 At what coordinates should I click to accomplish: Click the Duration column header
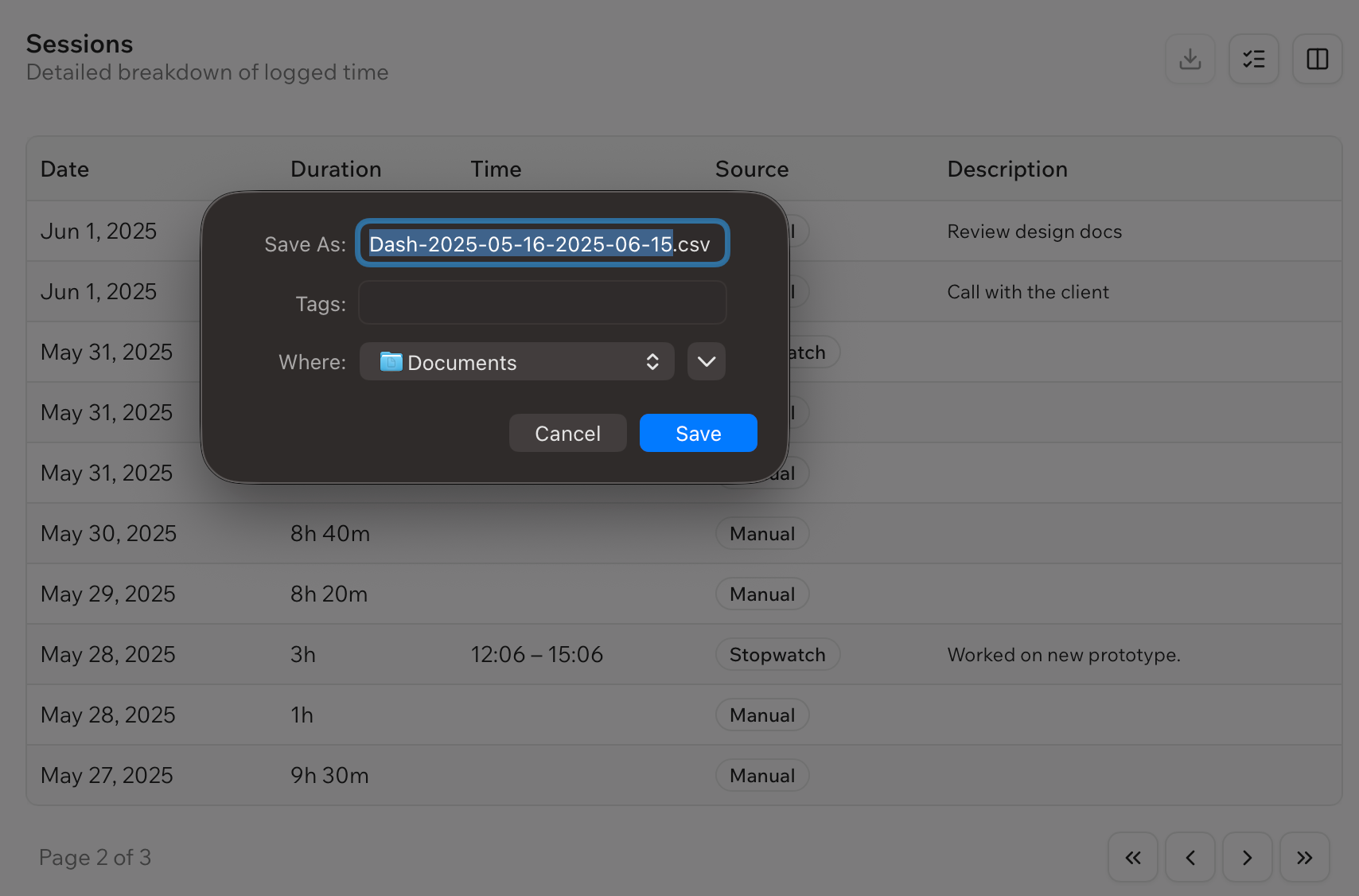tap(336, 169)
